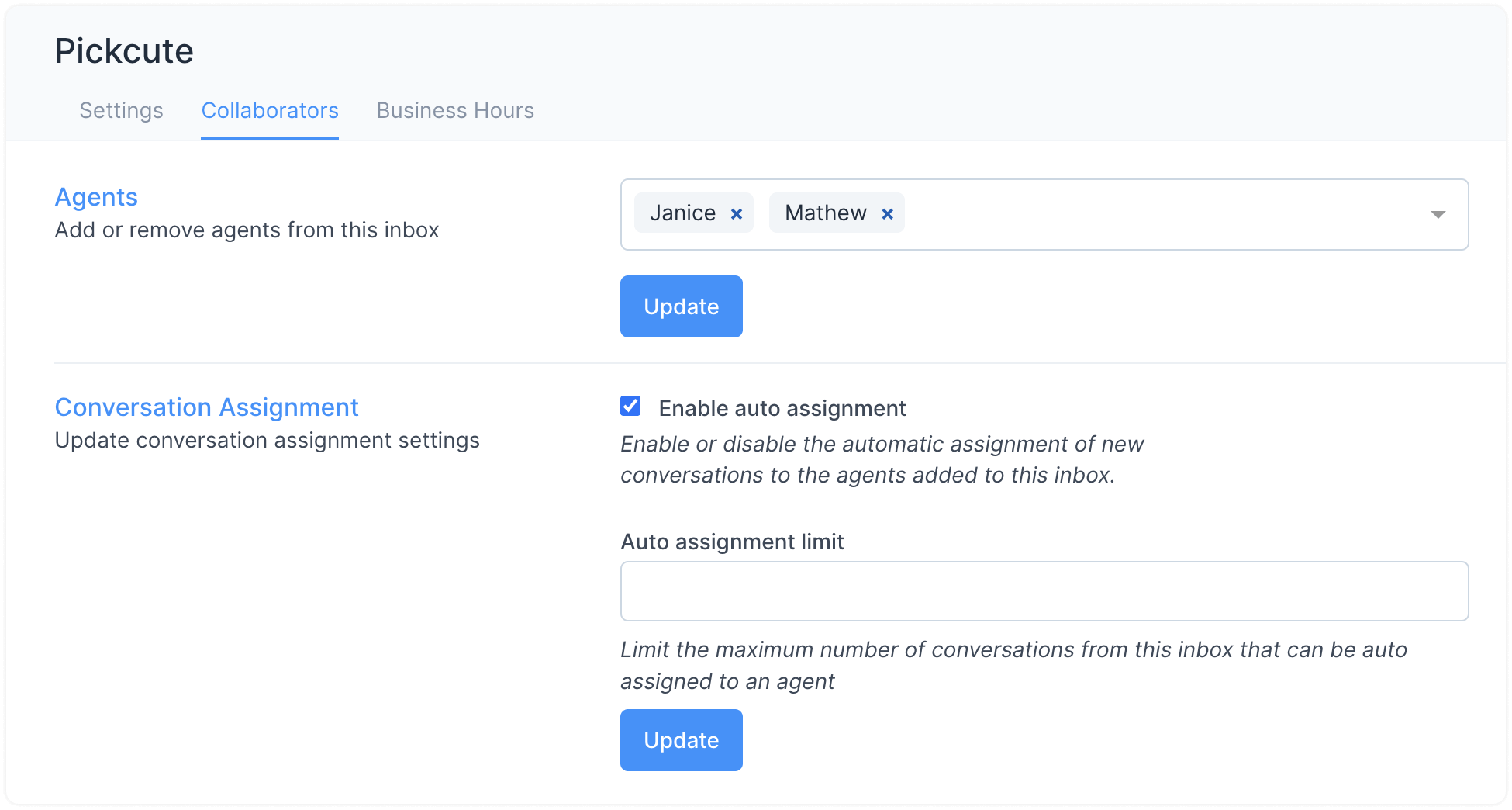Focus the Auto assignment limit input field

tap(1044, 591)
